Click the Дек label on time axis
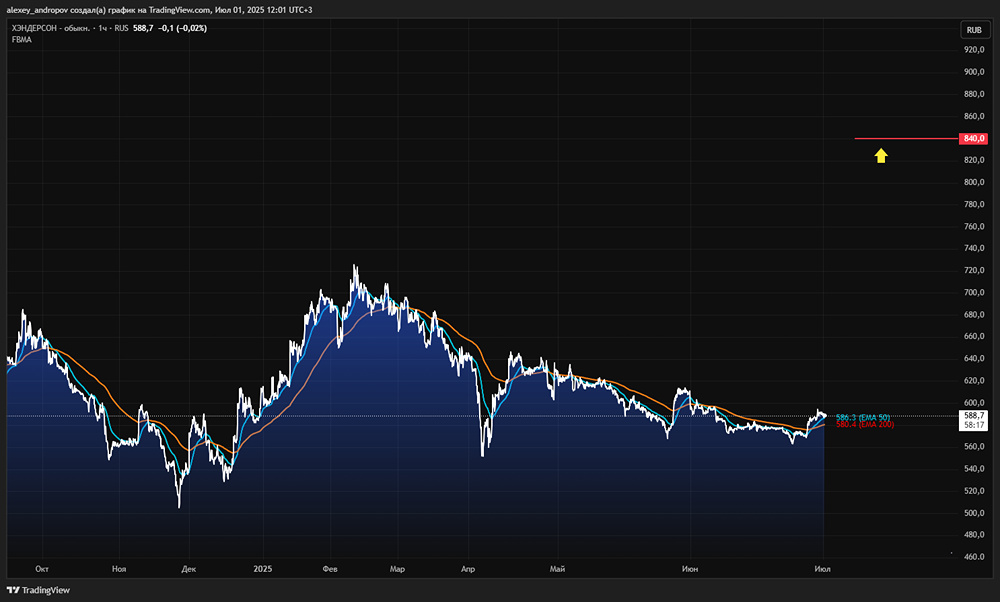1000x602 pixels. point(189,569)
